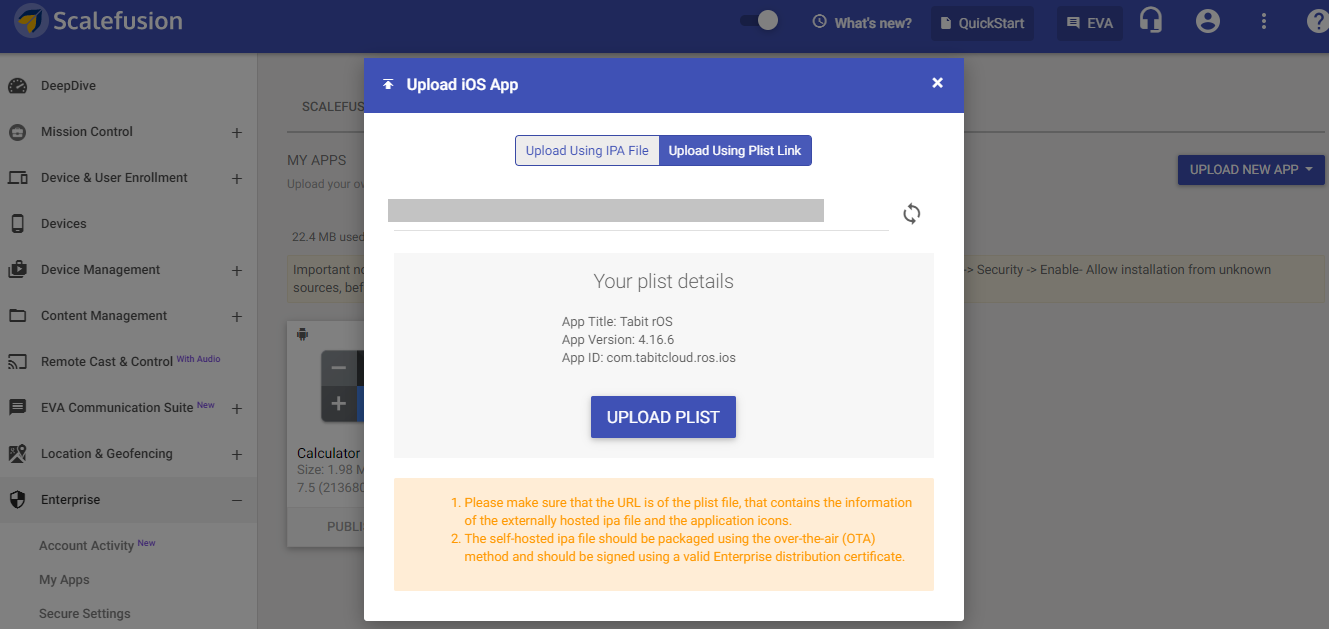The height and width of the screenshot is (629, 1329).
Task: Click the plist URL input field
Action: point(640,212)
